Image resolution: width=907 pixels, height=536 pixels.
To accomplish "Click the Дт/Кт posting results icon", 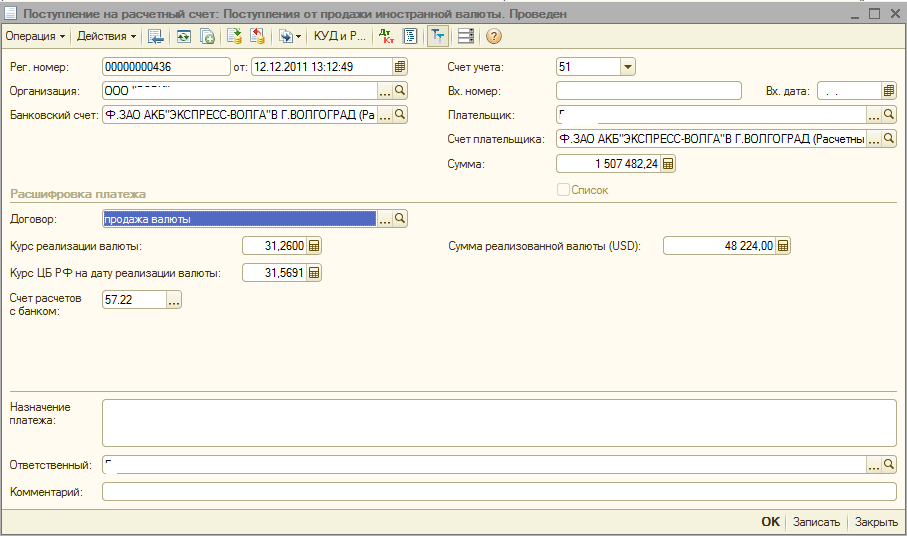I will [387, 36].
